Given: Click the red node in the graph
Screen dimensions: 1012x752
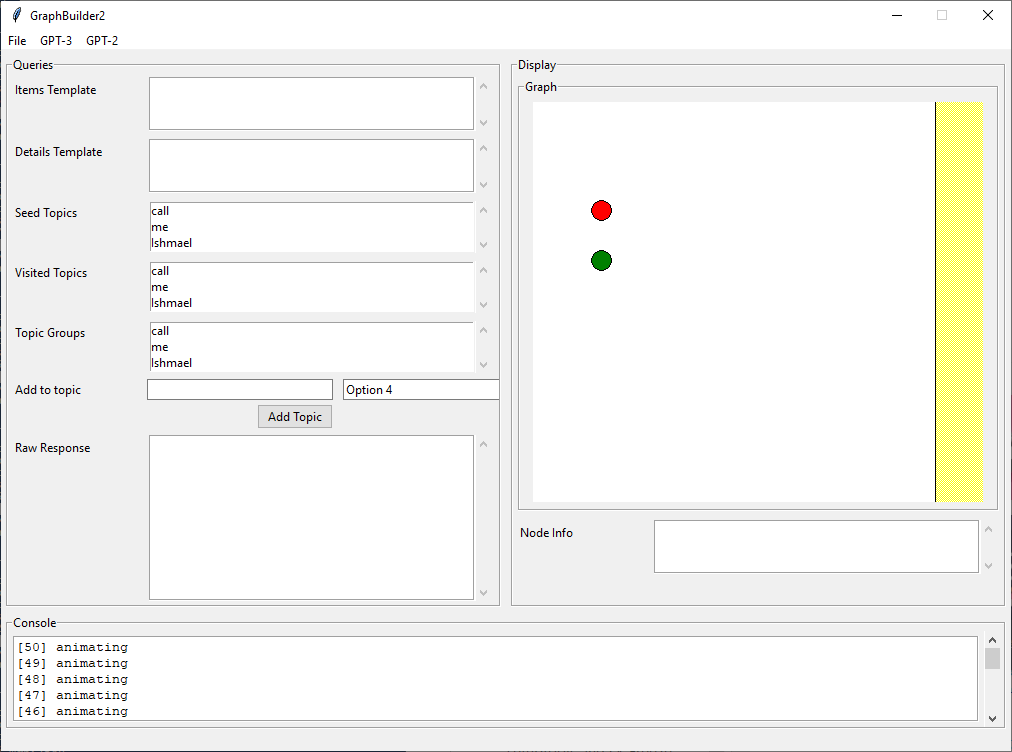Looking at the screenshot, I should point(601,210).
